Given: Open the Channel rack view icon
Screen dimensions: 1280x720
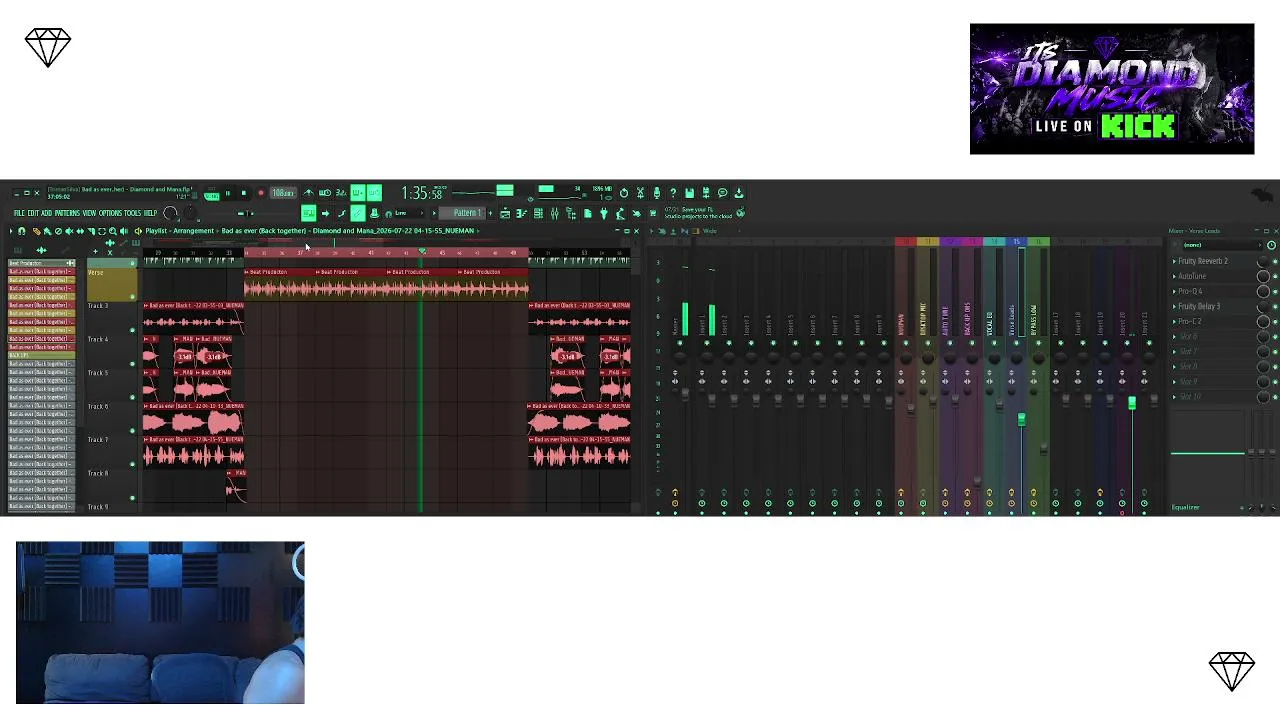Looking at the screenshot, I should [x=538, y=213].
